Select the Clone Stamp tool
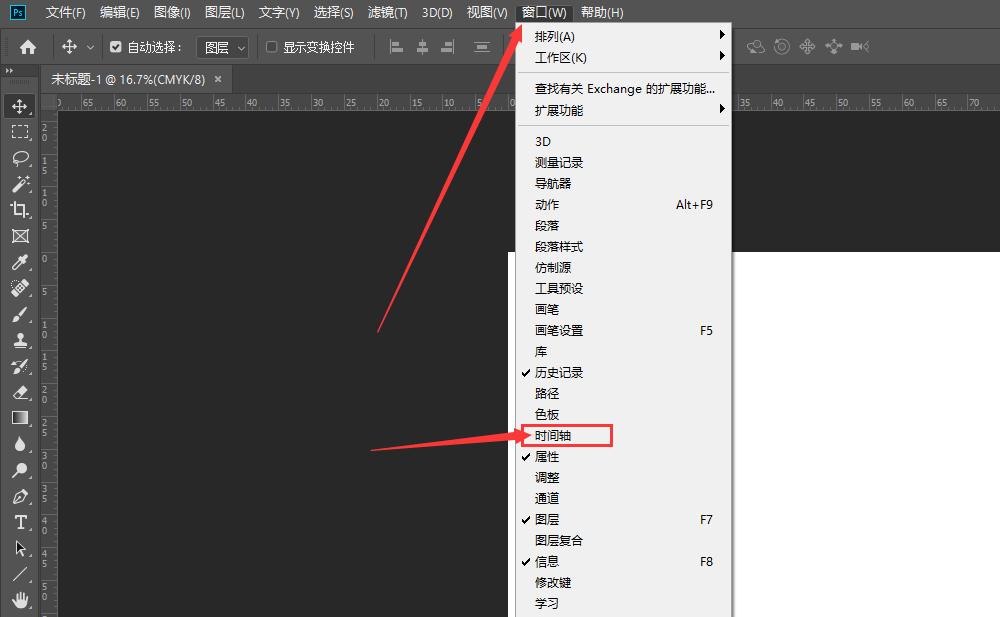 click(x=21, y=341)
